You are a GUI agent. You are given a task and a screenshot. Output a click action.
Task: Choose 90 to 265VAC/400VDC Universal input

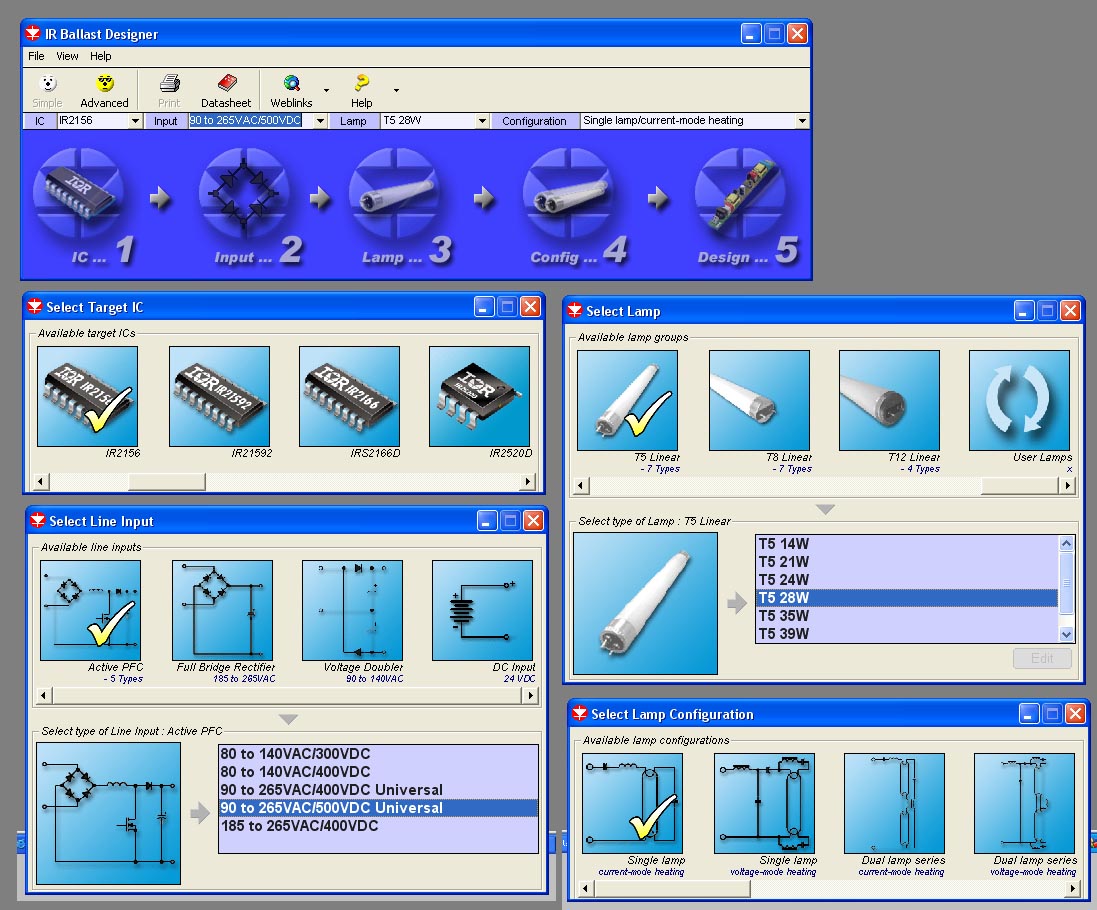pos(378,790)
